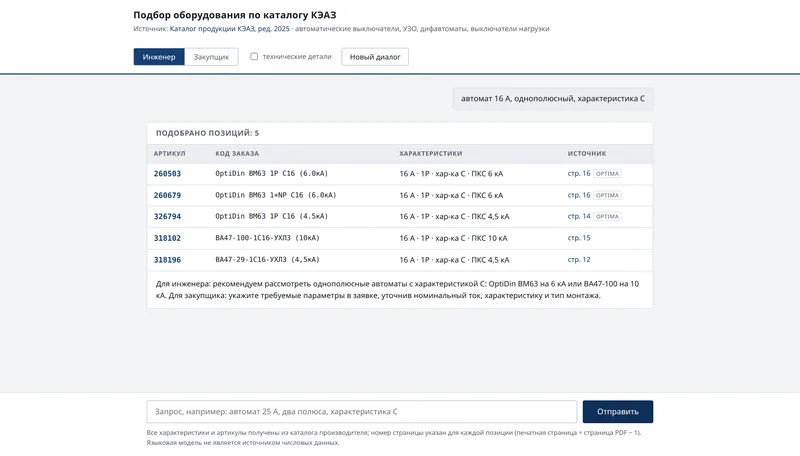Screen dimensions: 800x456
Task: Switch to the Закупщик mode tab
Action: (x=211, y=57)
